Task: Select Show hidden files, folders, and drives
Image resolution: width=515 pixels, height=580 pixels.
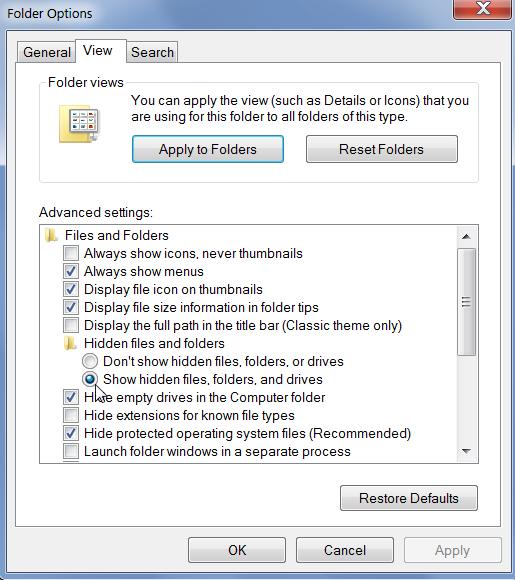Action: point(90,379)
